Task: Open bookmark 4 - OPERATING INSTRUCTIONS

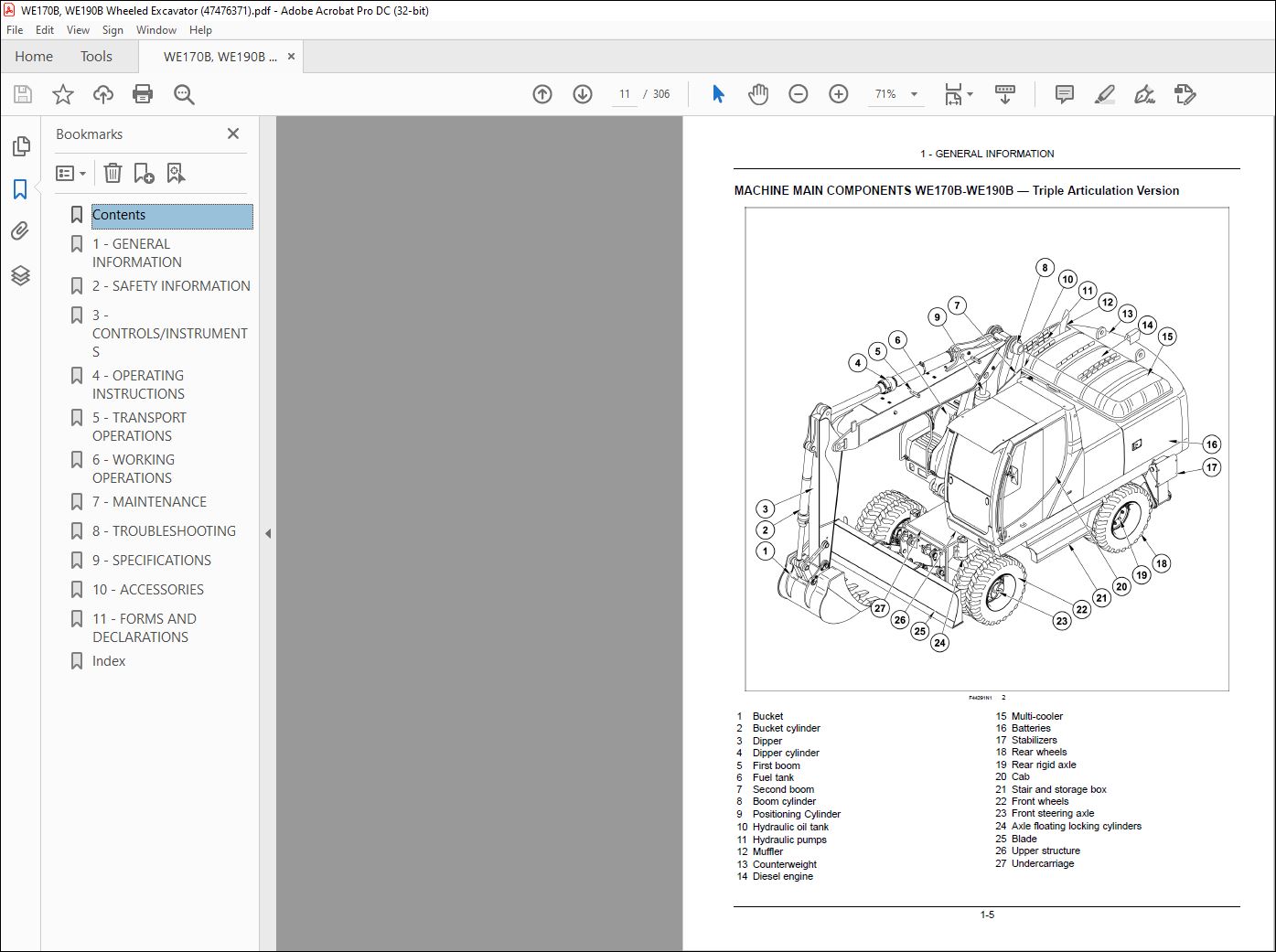Action: [138, 385]
